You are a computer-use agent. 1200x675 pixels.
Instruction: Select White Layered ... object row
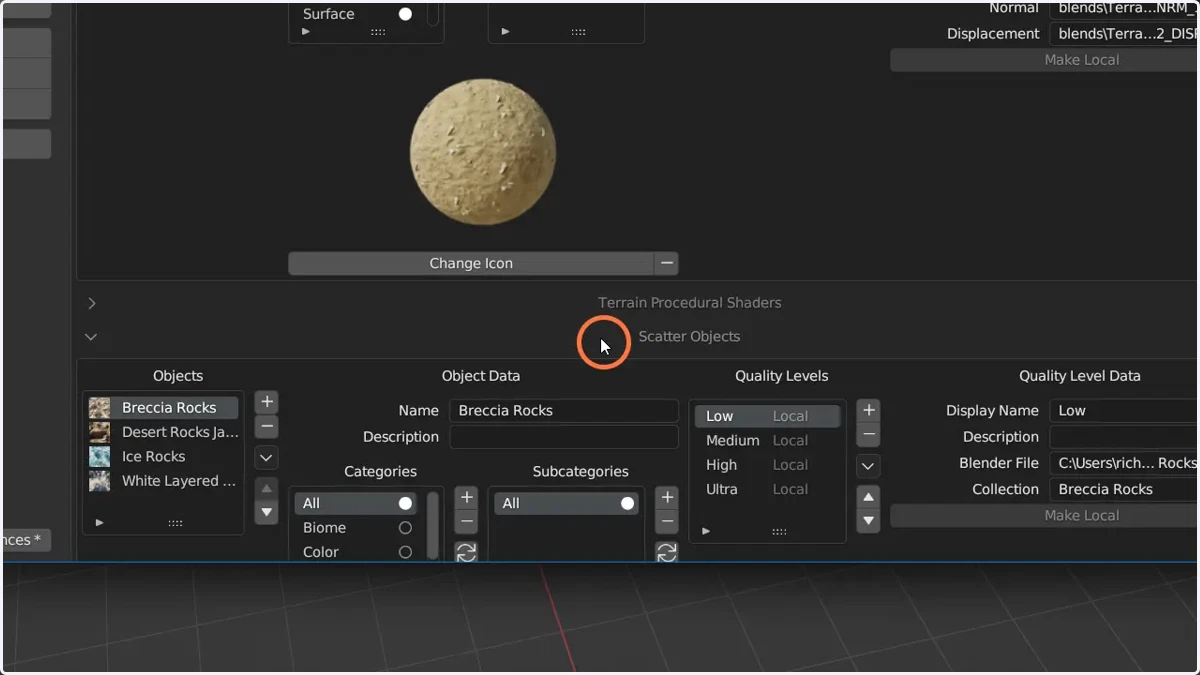tap(161, 481)
